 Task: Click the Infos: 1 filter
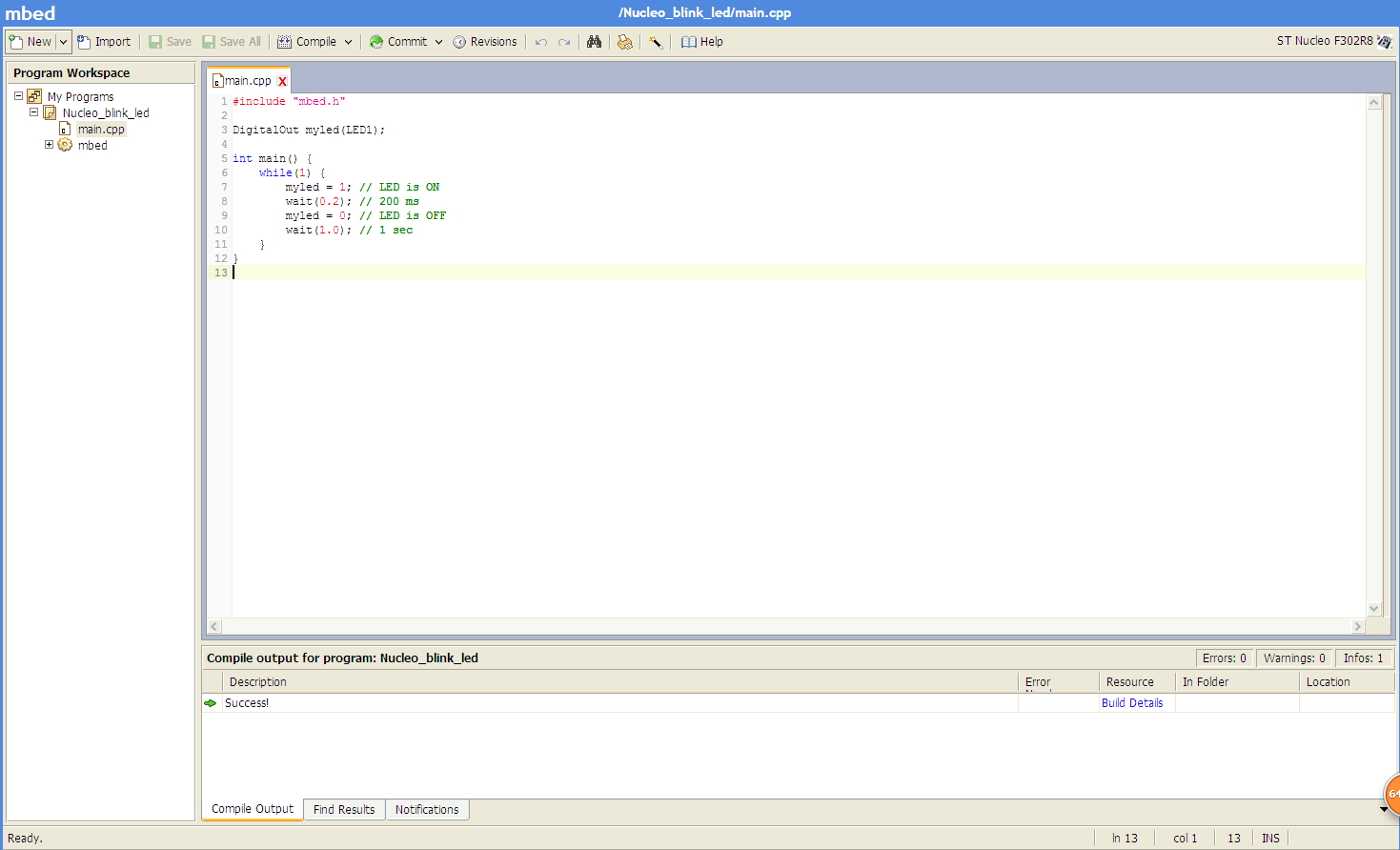(1363, 658)
